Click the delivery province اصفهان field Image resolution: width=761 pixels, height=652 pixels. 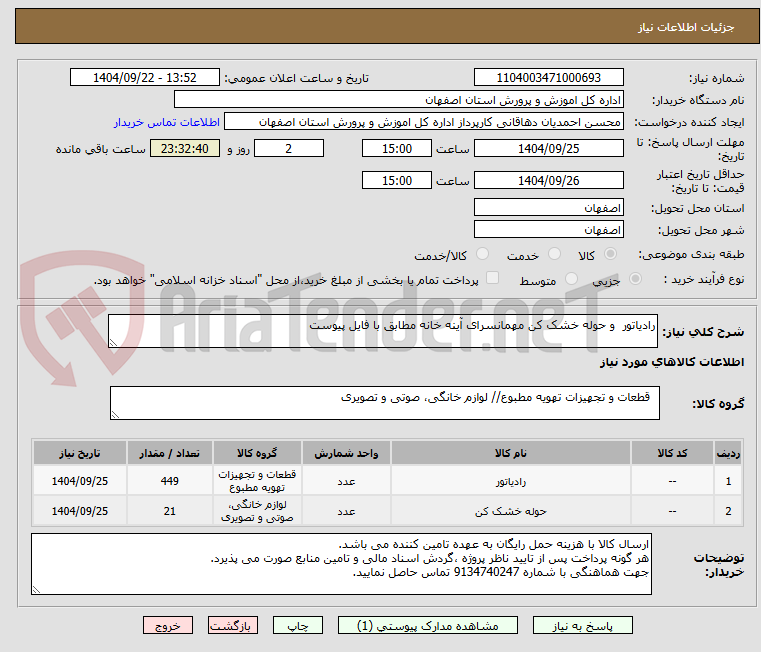click(x=549, y=207)
